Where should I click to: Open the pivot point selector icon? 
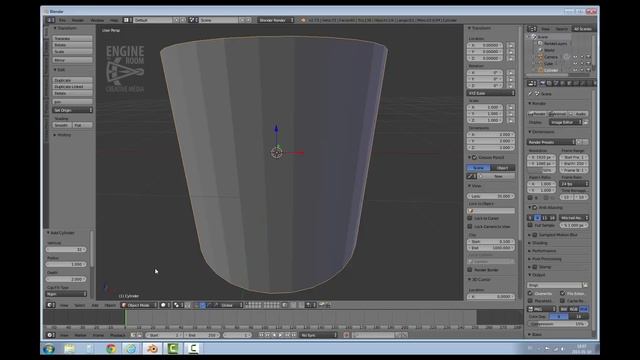pos(177,305)
